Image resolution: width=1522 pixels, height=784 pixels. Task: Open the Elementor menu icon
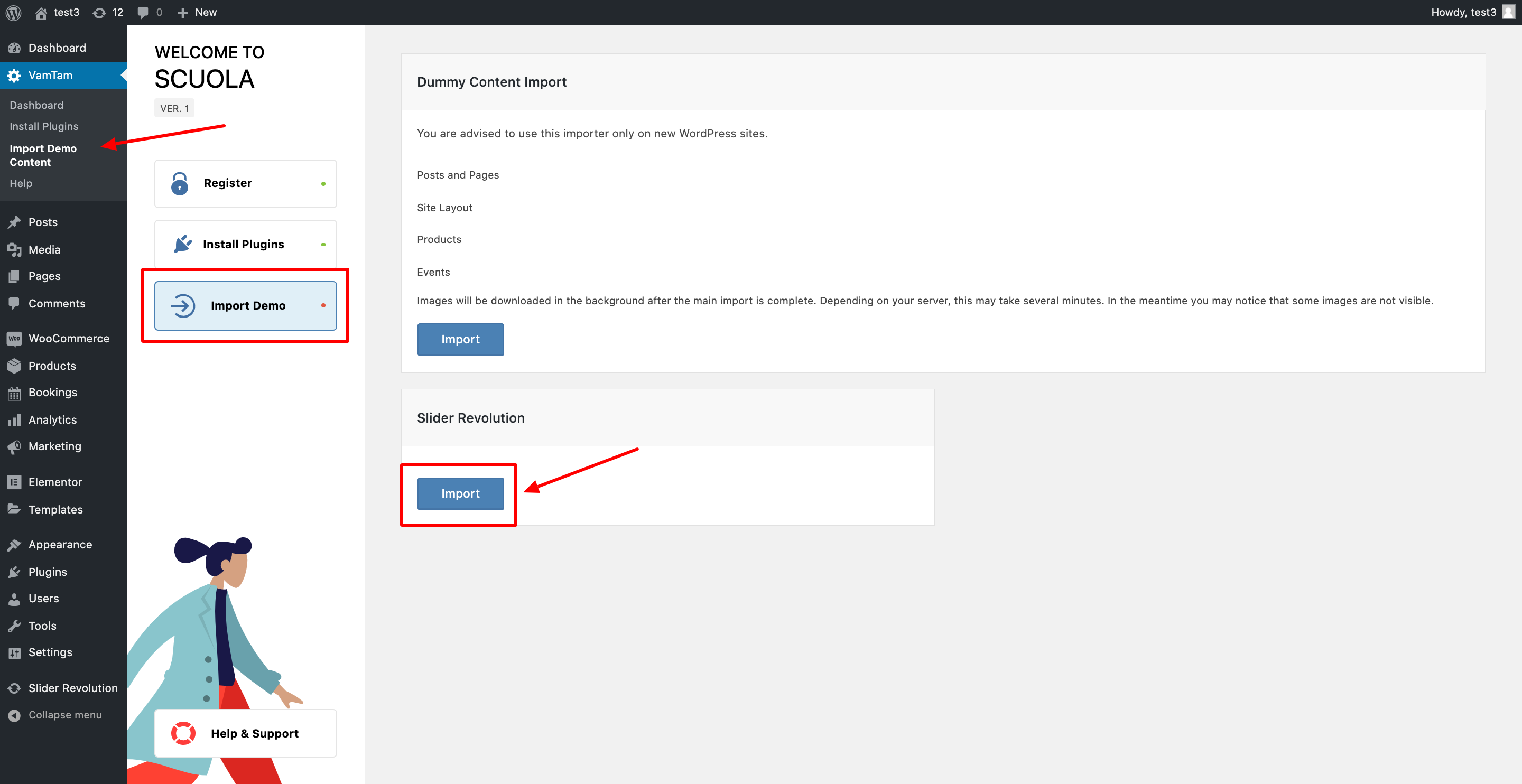click(x=14, y=482)
